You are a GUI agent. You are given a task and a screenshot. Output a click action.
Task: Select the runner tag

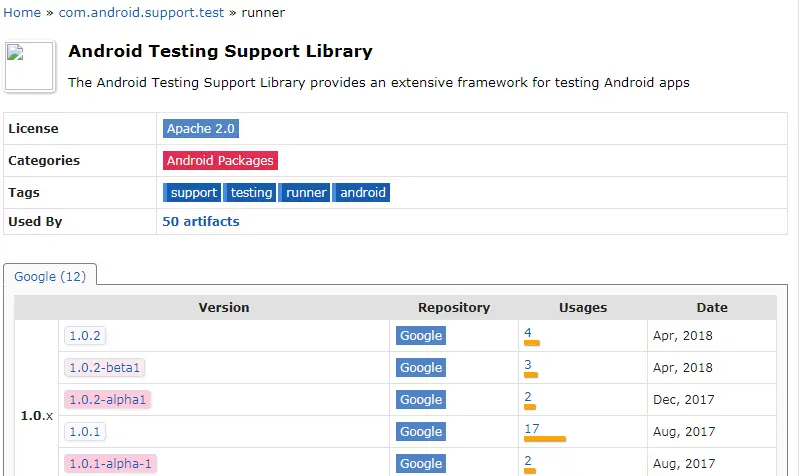click(304, 193)
